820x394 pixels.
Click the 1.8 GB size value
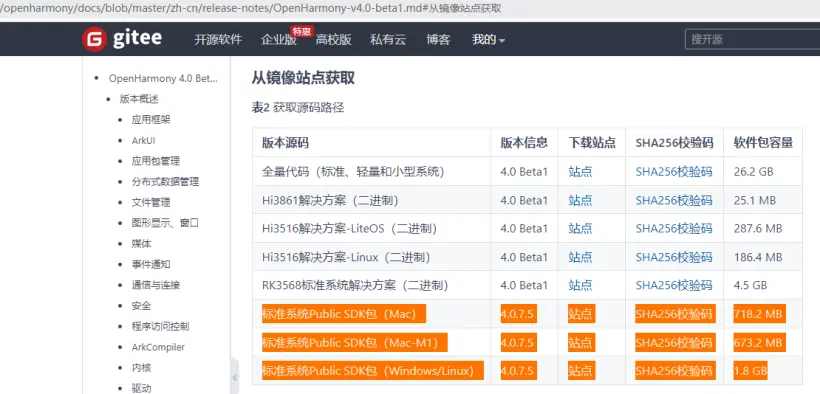[750, 371]
